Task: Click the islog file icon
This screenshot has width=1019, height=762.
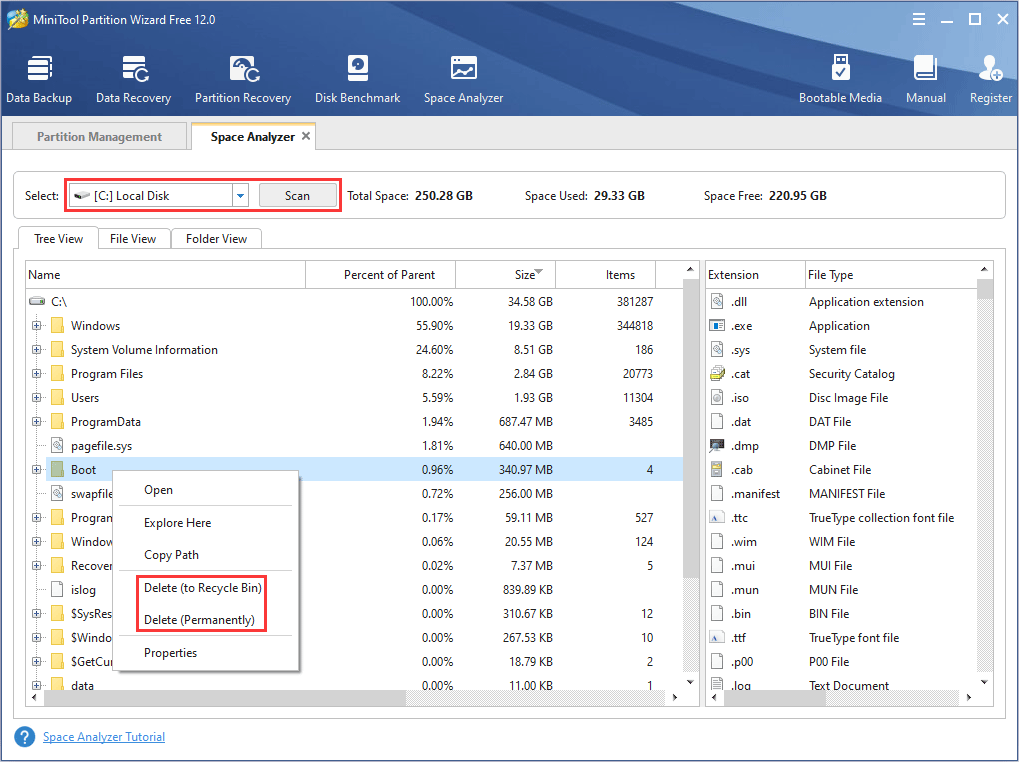Action: point(57,590)
